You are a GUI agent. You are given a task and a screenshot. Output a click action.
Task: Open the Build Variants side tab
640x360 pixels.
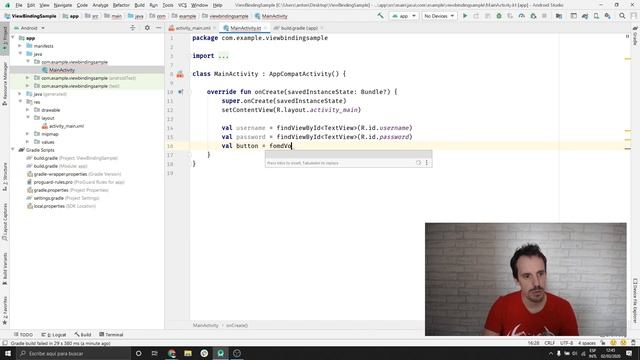point(5,269)
